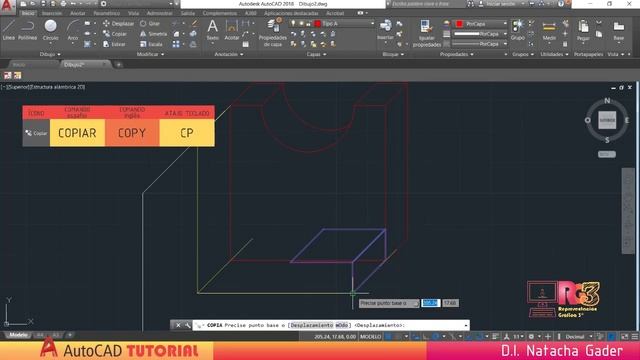This screenshot has height=360, width=640.
Task: Click the Insertar block tool
Action: tap(385, 29)
